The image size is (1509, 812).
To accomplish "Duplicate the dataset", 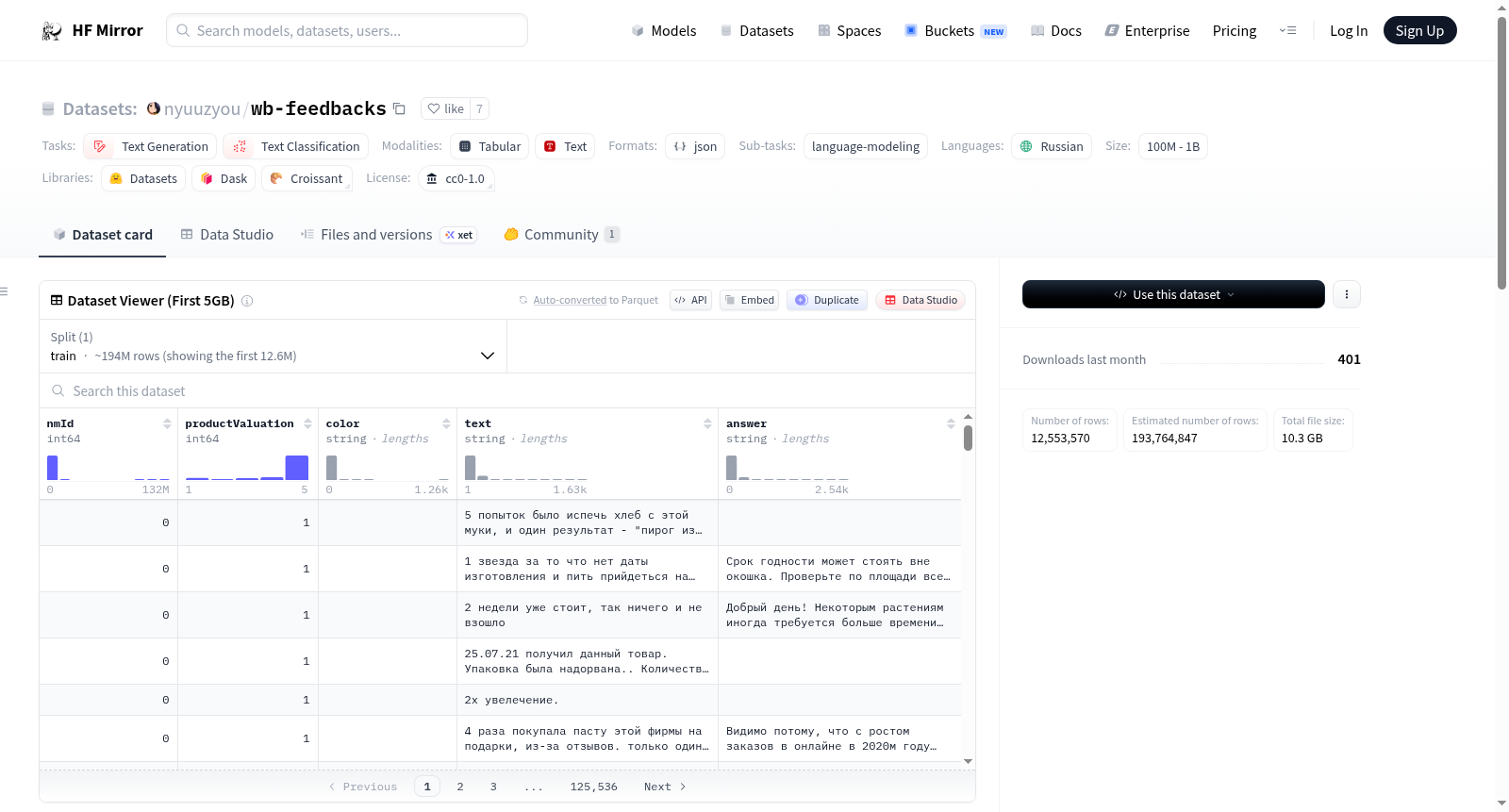I will [x=827, y=300].
